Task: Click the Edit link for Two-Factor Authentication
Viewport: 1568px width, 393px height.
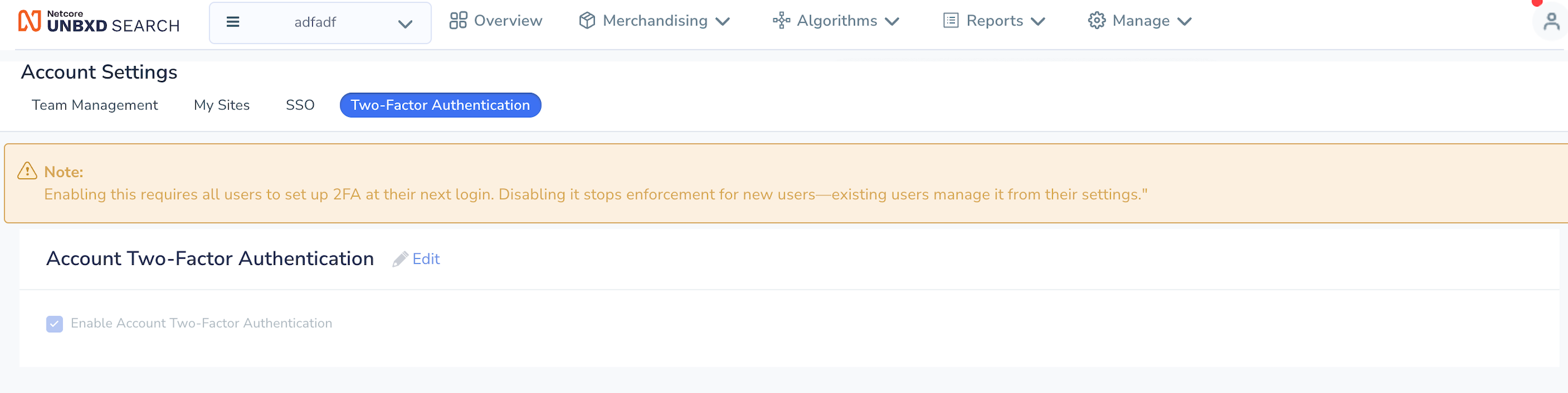Action: (x=426, y=259)
